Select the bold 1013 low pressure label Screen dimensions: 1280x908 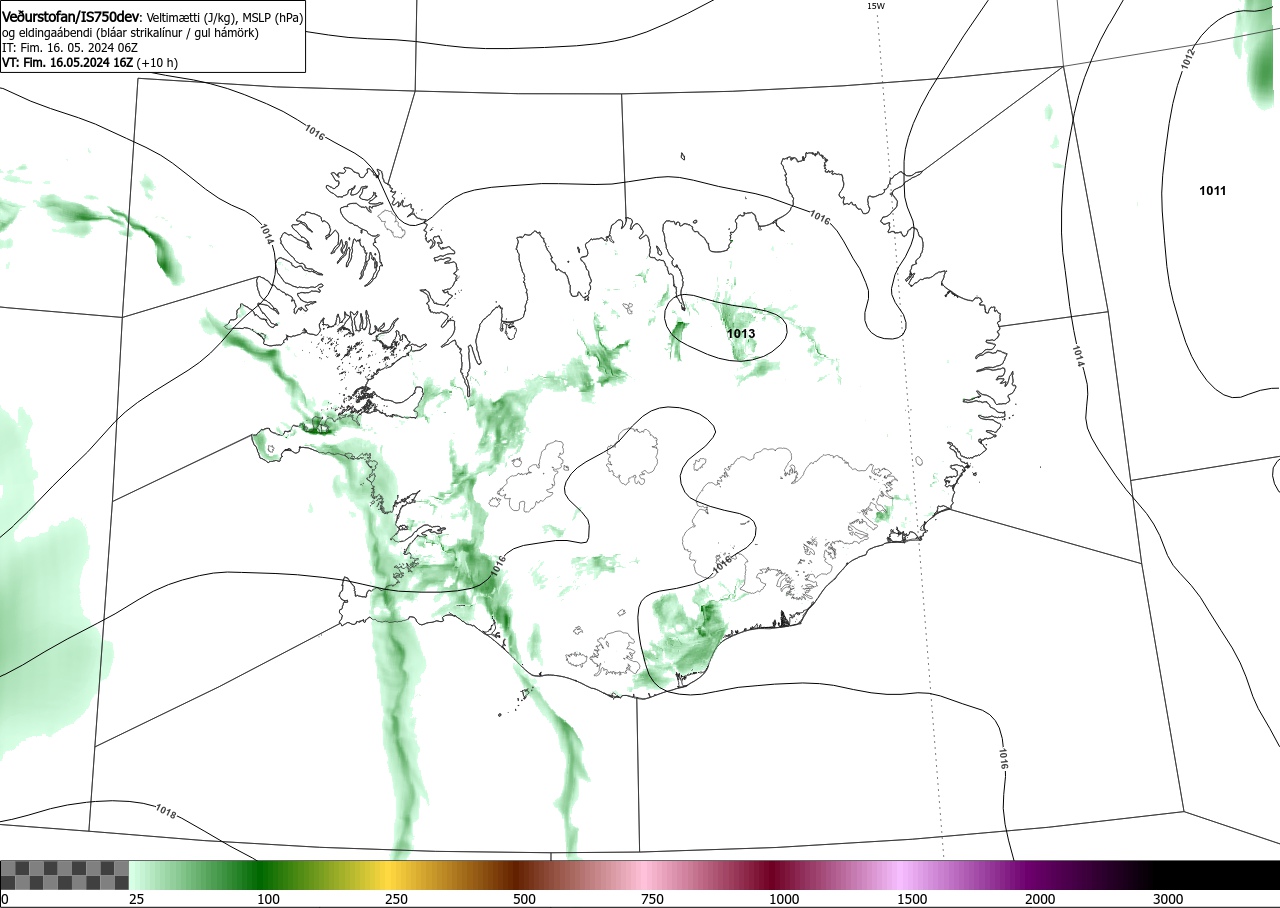[x=741, y=333]
